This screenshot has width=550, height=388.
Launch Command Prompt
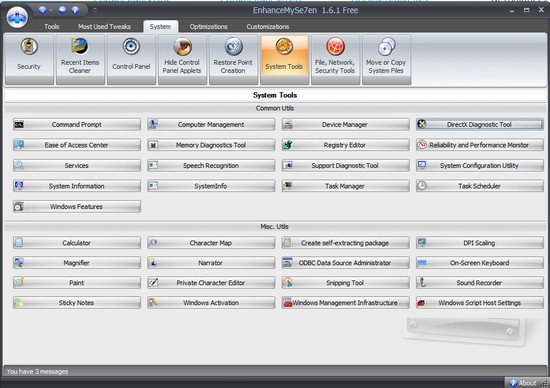77,125
